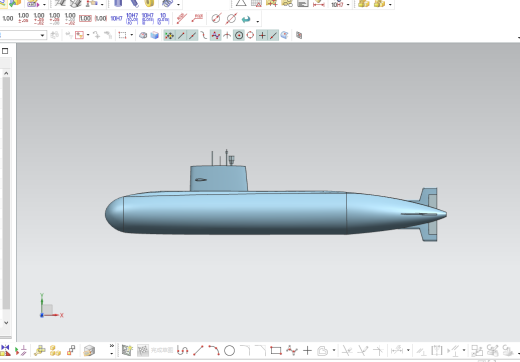Screen dimensions: 520x362
Task: Toggle the End Point snap option
Action: click(181, 35)
